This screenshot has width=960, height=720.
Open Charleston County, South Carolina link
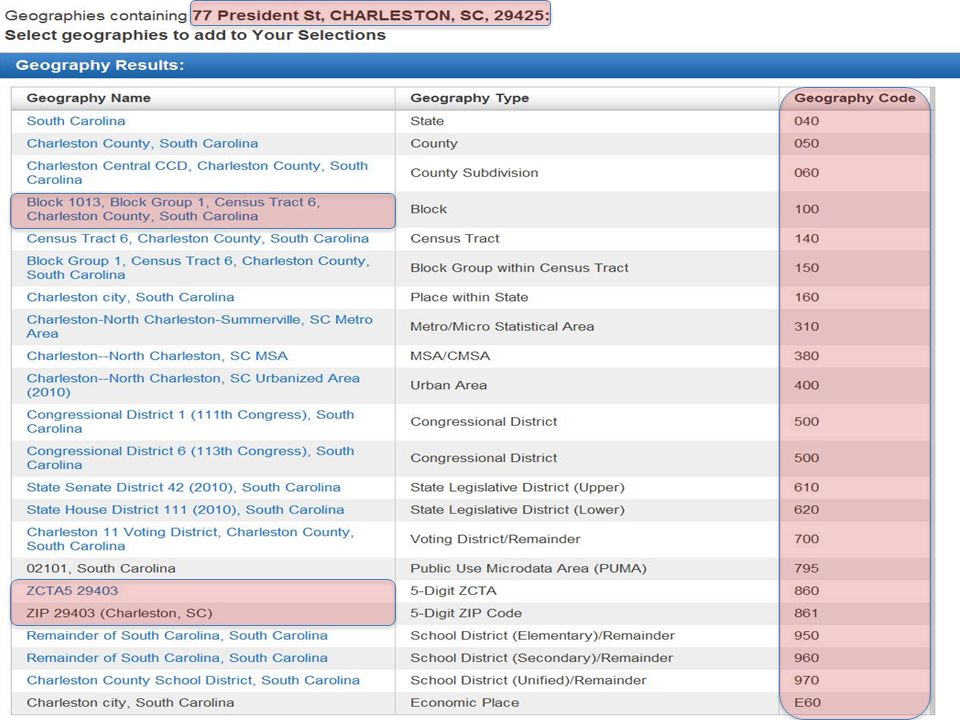pyautogui.click(x=142, y=143)
